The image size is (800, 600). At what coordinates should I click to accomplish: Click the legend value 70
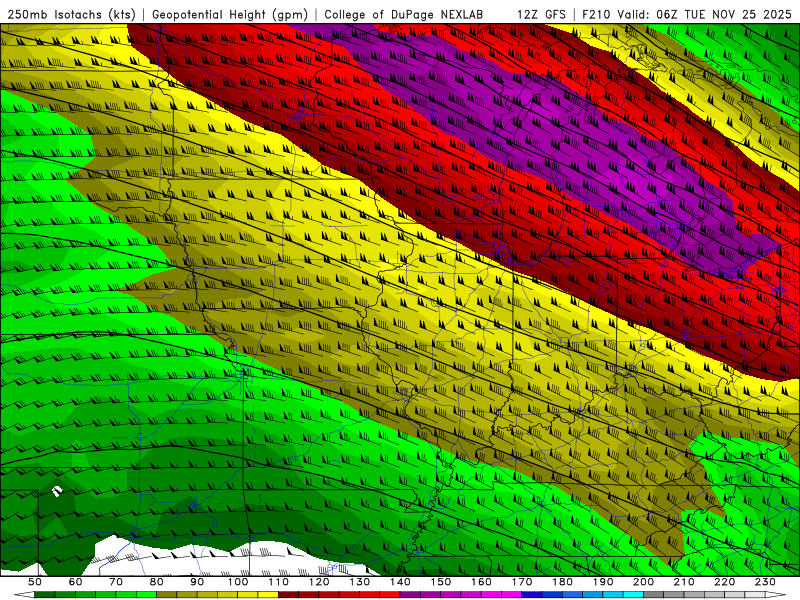(x=116, y=582)
